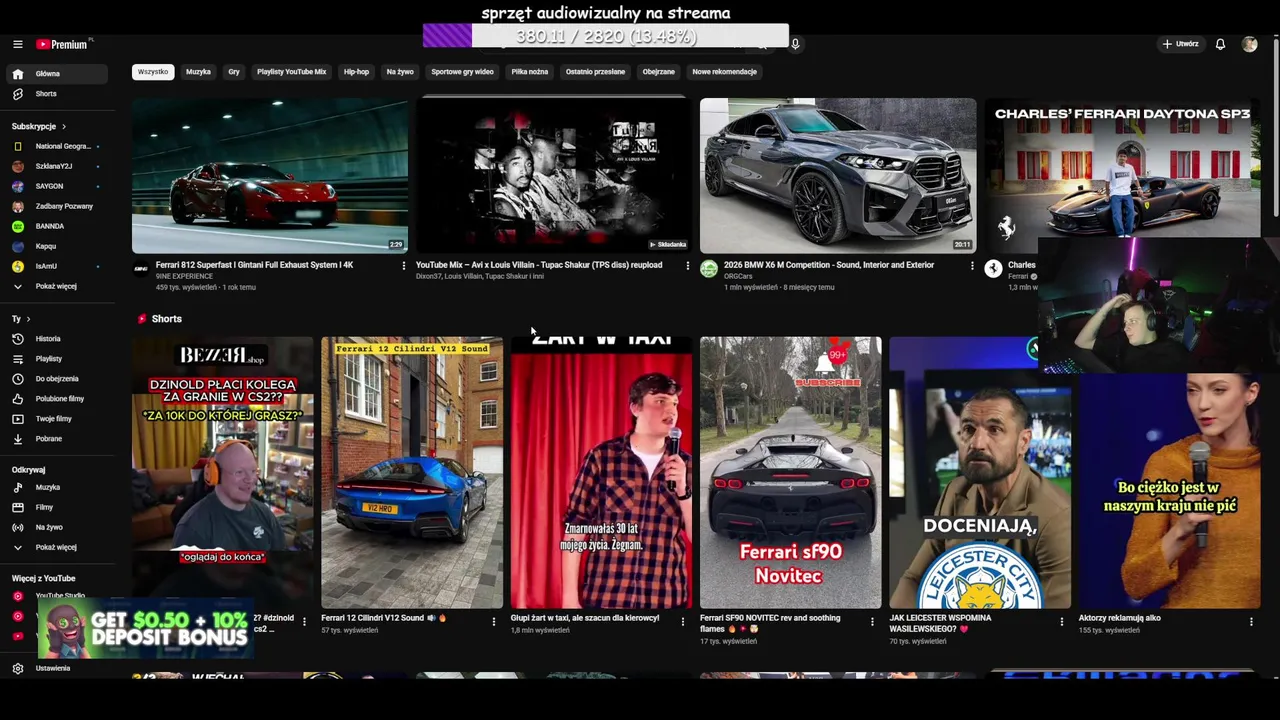Open Twoje filmy in sidebar
Image resolution: width=1280 pixels, height=720 pixels.
pos(56,419)
